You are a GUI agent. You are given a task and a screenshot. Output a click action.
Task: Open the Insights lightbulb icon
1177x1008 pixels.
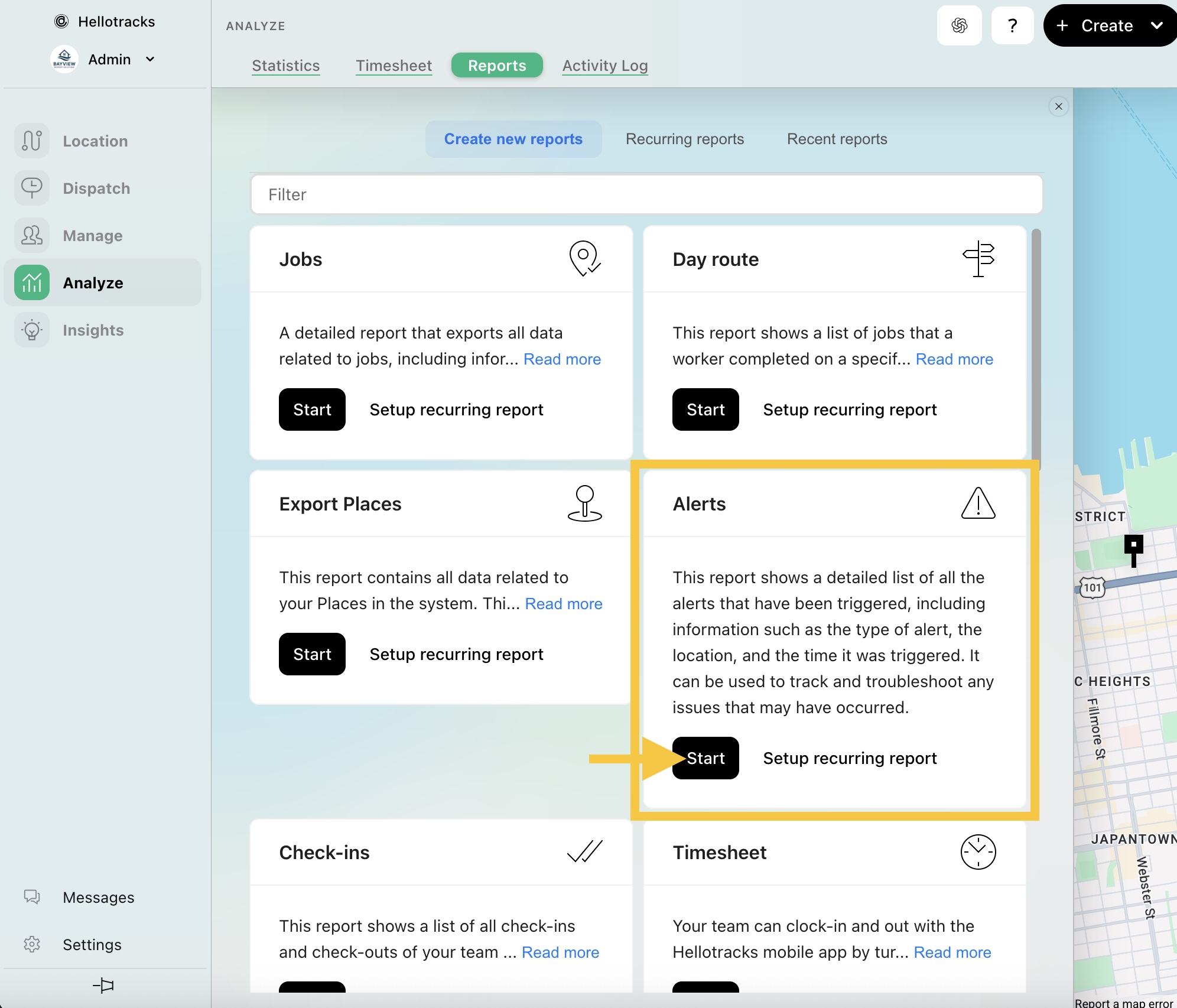[x=32, y=330]
